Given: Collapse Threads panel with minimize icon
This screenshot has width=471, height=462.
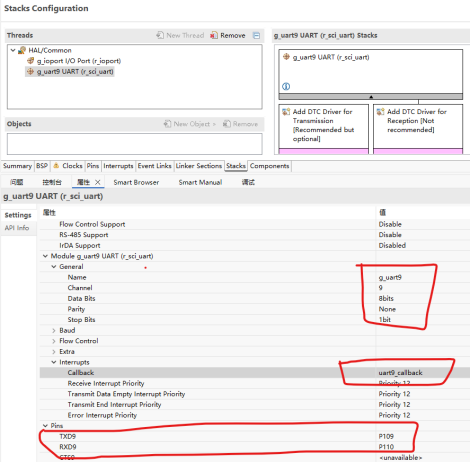Looking at the screenshot, I should point(256,35).
